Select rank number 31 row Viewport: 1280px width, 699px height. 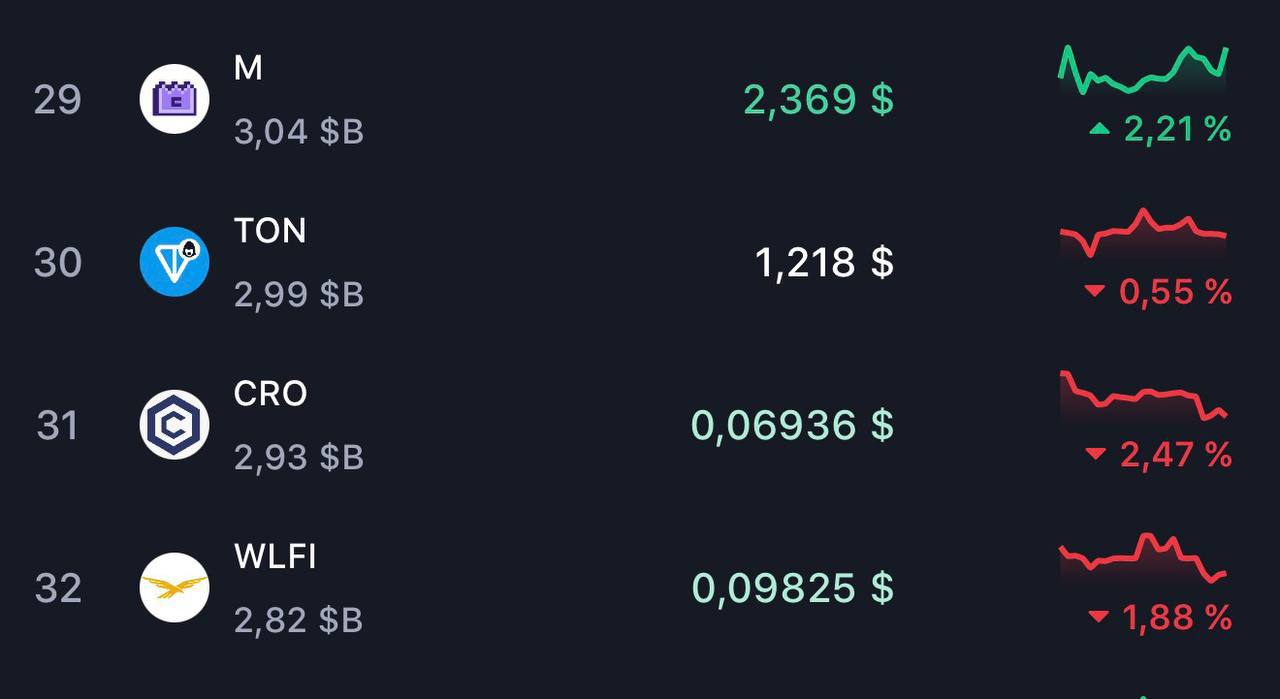point(640,425)
